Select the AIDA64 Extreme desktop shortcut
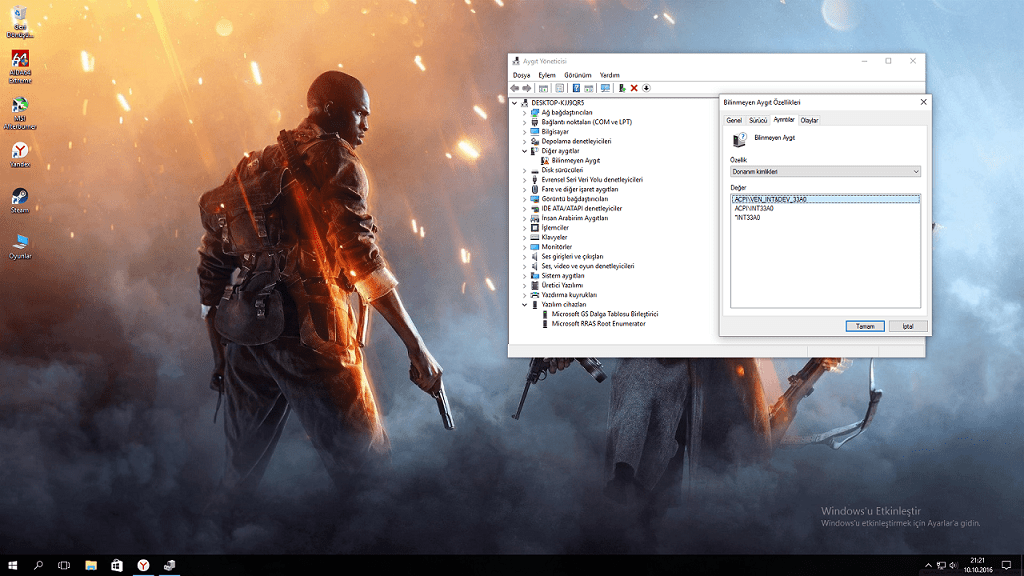Viewport: 1024px width, 576px height. pos(20,67)
